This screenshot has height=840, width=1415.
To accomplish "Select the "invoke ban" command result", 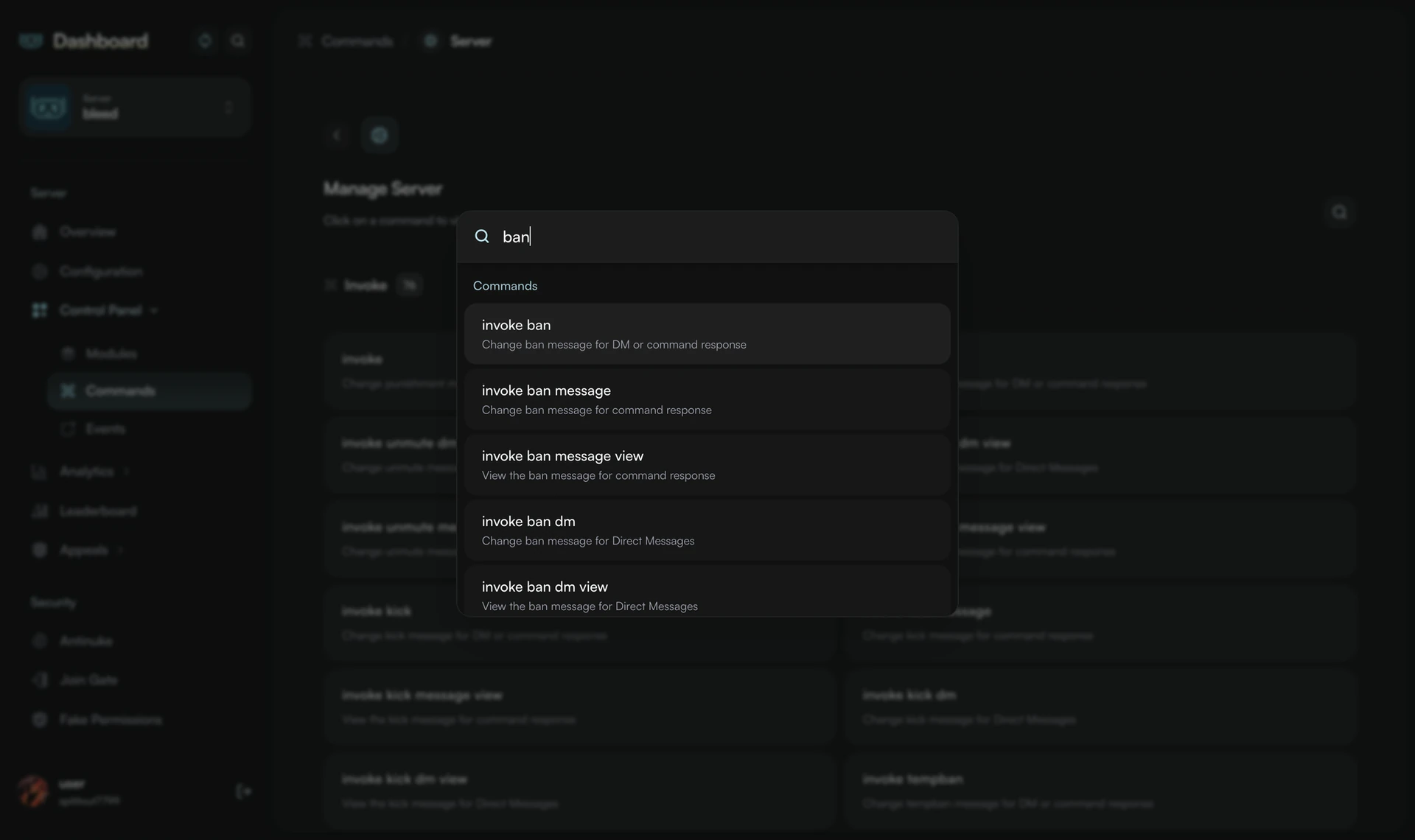I will pos(707,334).
